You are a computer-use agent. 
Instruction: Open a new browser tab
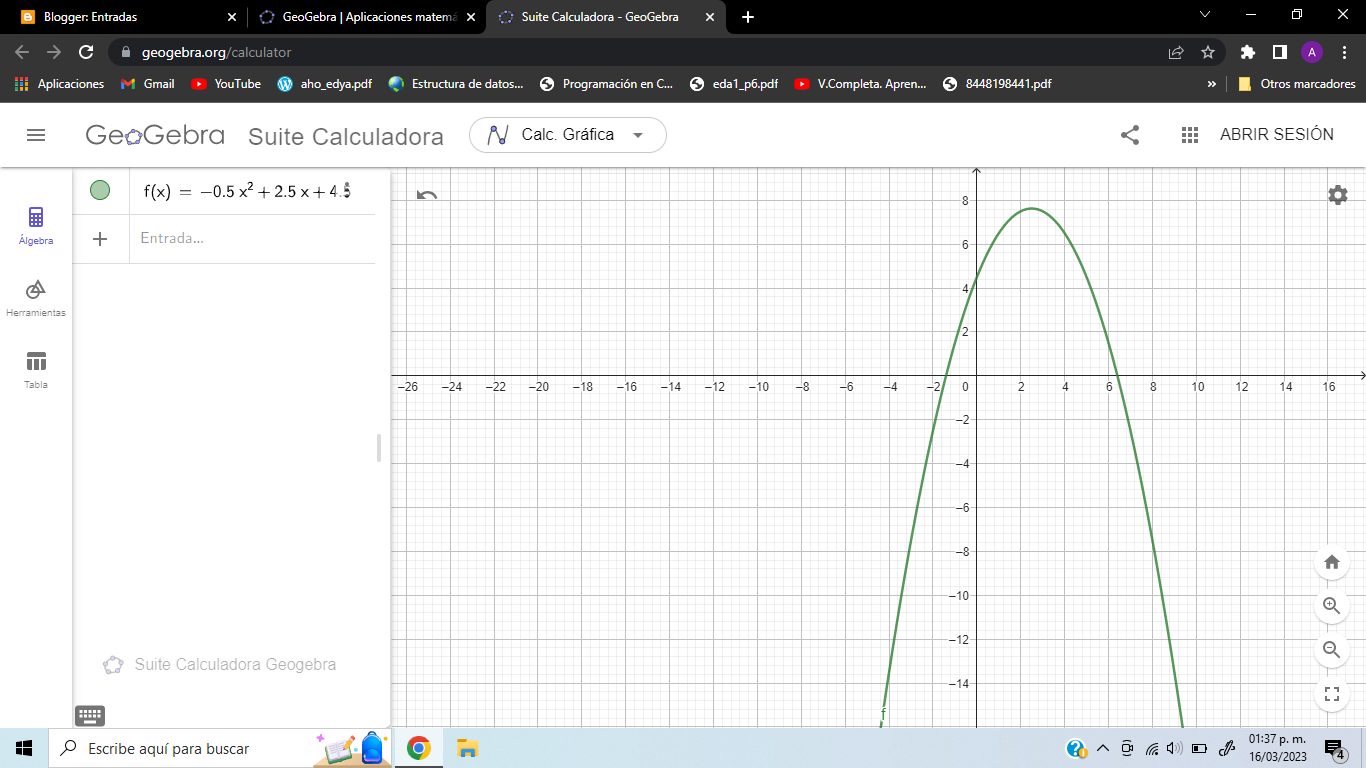748,17
